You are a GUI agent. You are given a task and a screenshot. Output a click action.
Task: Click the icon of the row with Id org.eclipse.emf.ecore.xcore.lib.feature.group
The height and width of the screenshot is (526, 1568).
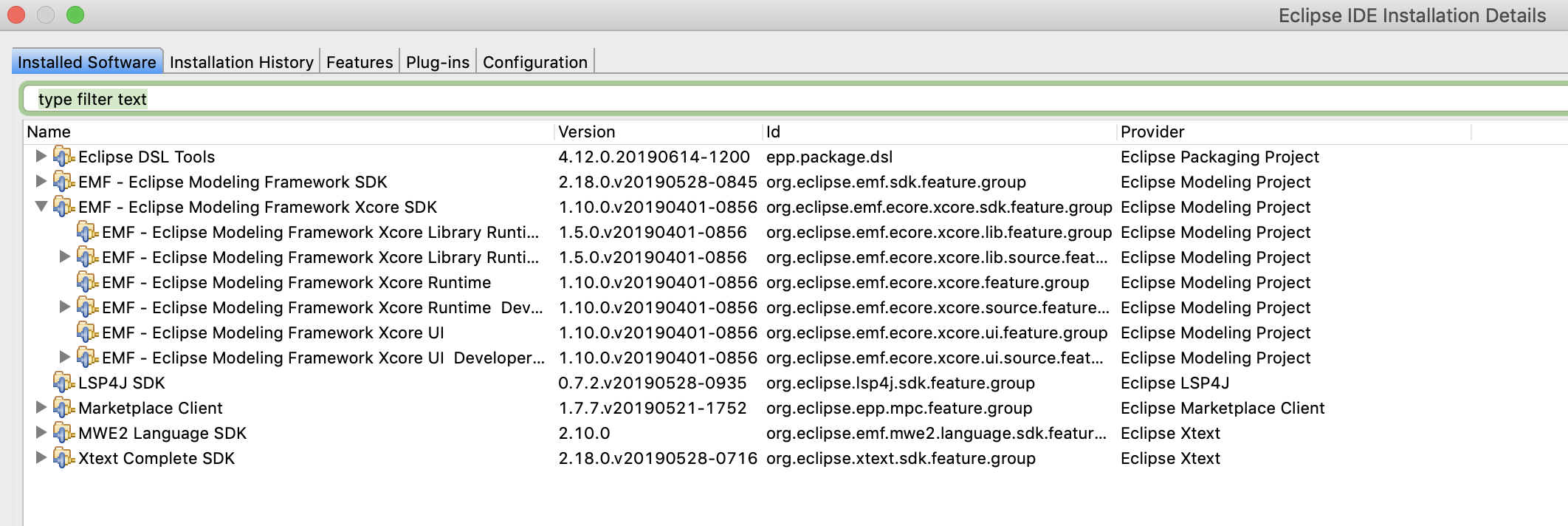pos(88,232)
